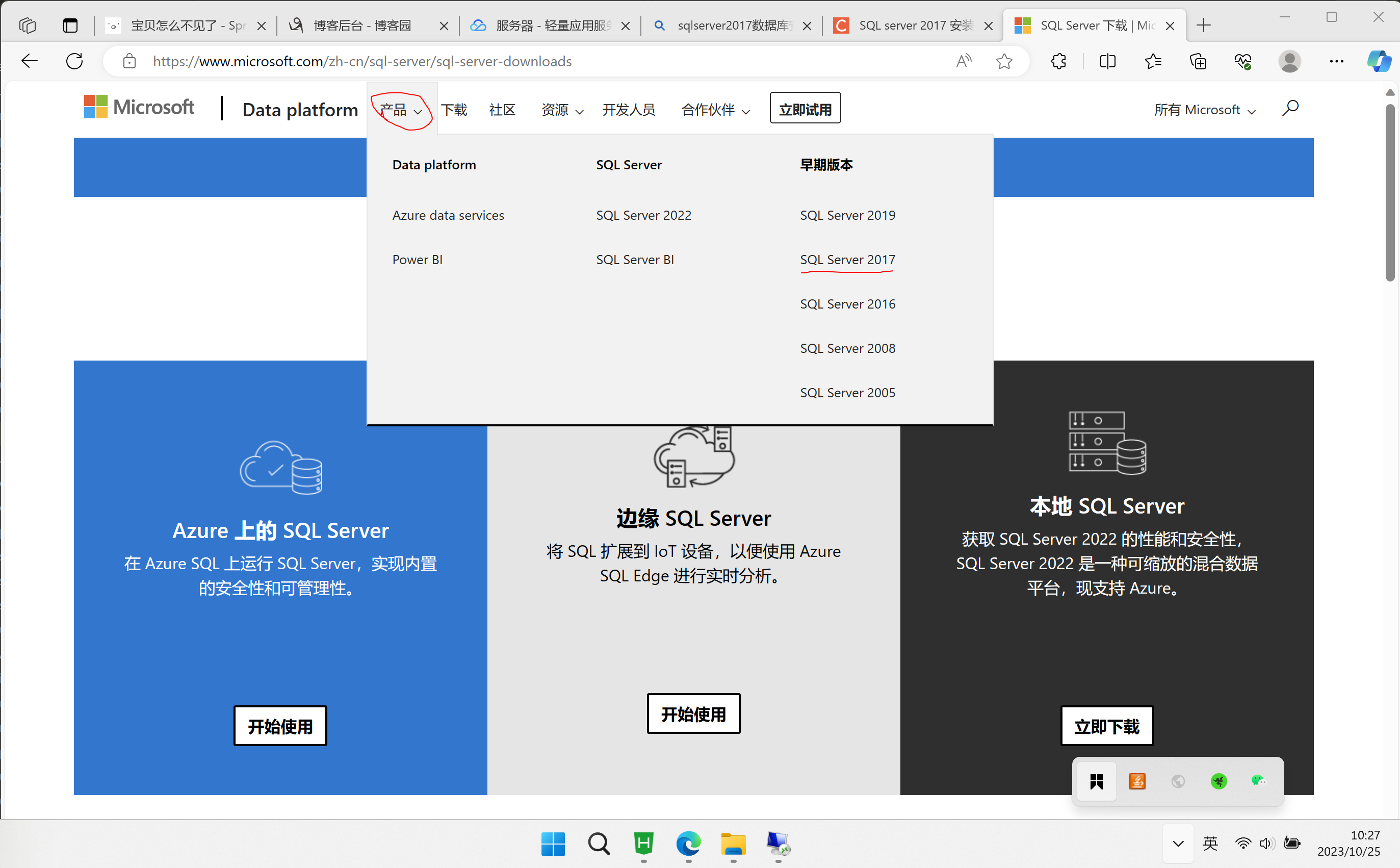Open Browser essentials heart icon

point(1243,61)
